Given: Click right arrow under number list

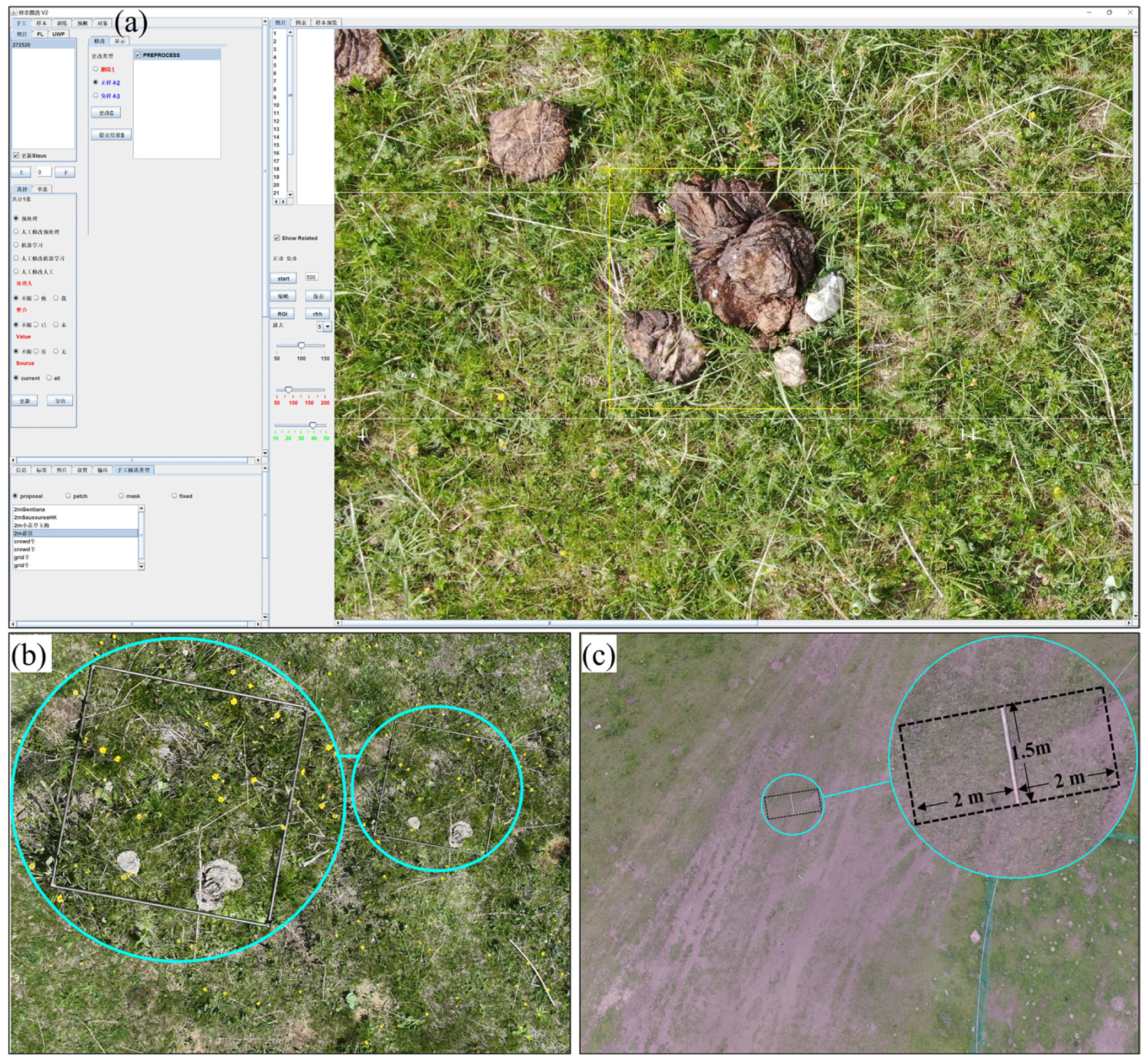Looking at the screenshot, I should tap(283, 202).
